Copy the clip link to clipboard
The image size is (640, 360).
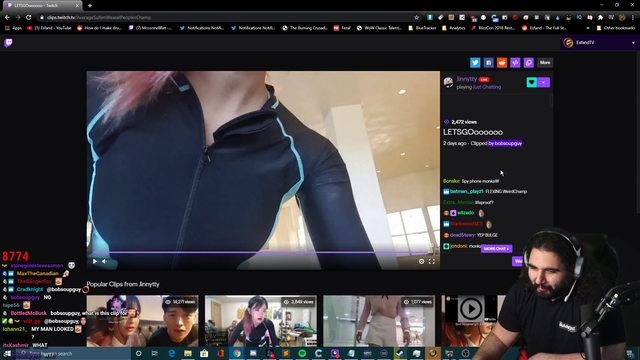tap(529, 62)
